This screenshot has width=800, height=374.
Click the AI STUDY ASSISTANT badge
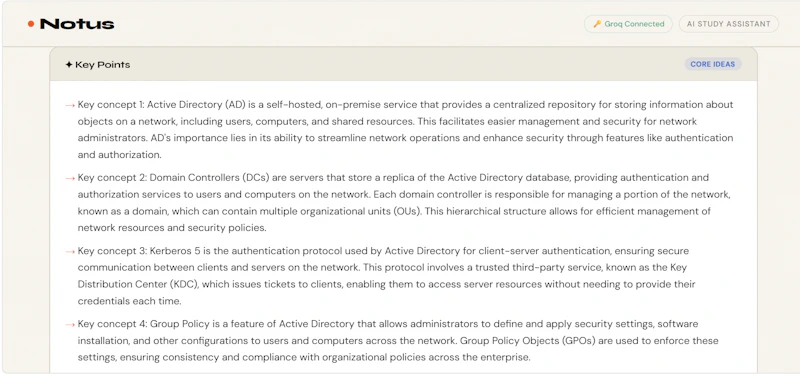pos(729,24)
